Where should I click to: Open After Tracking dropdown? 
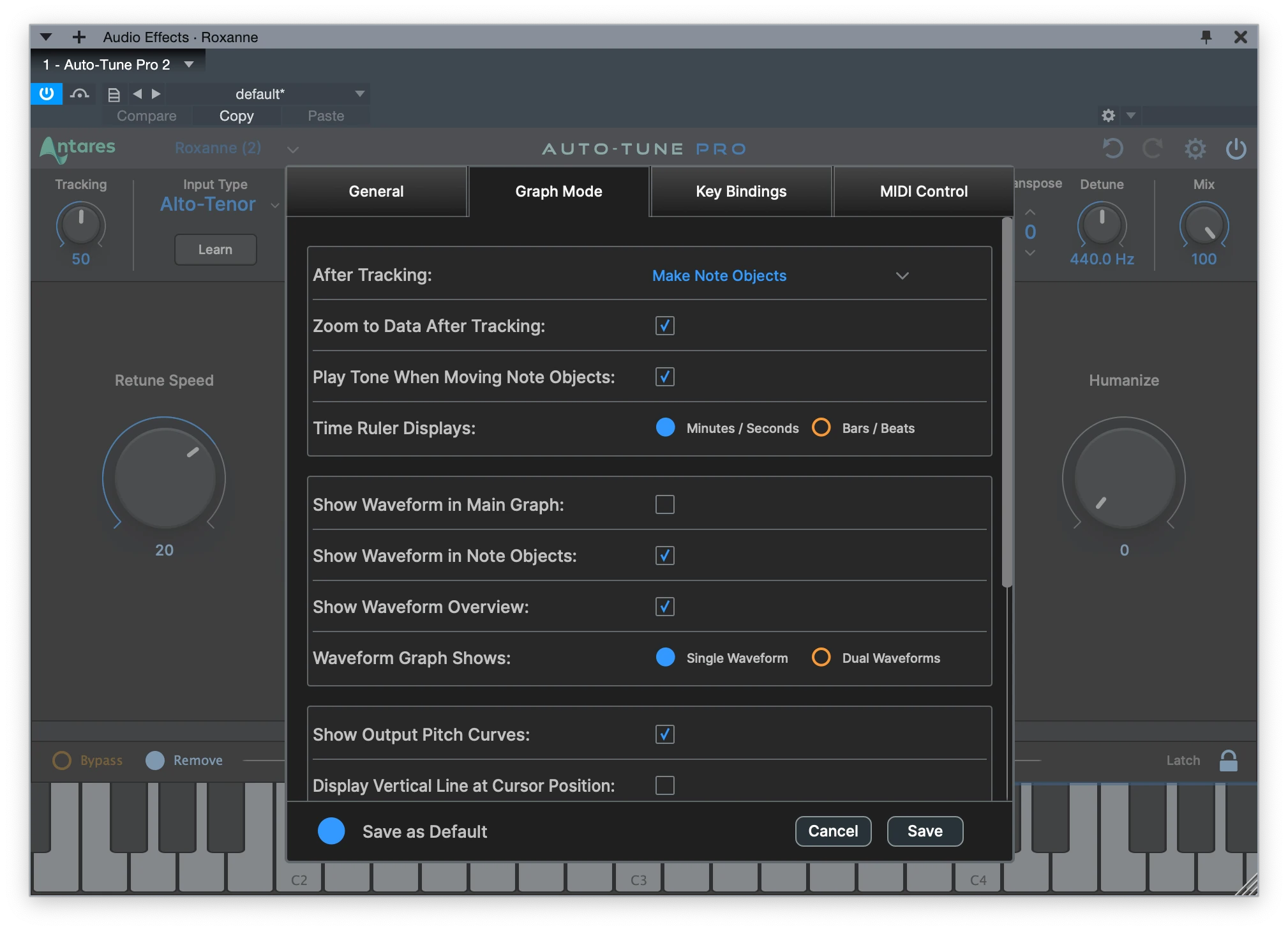781,276
